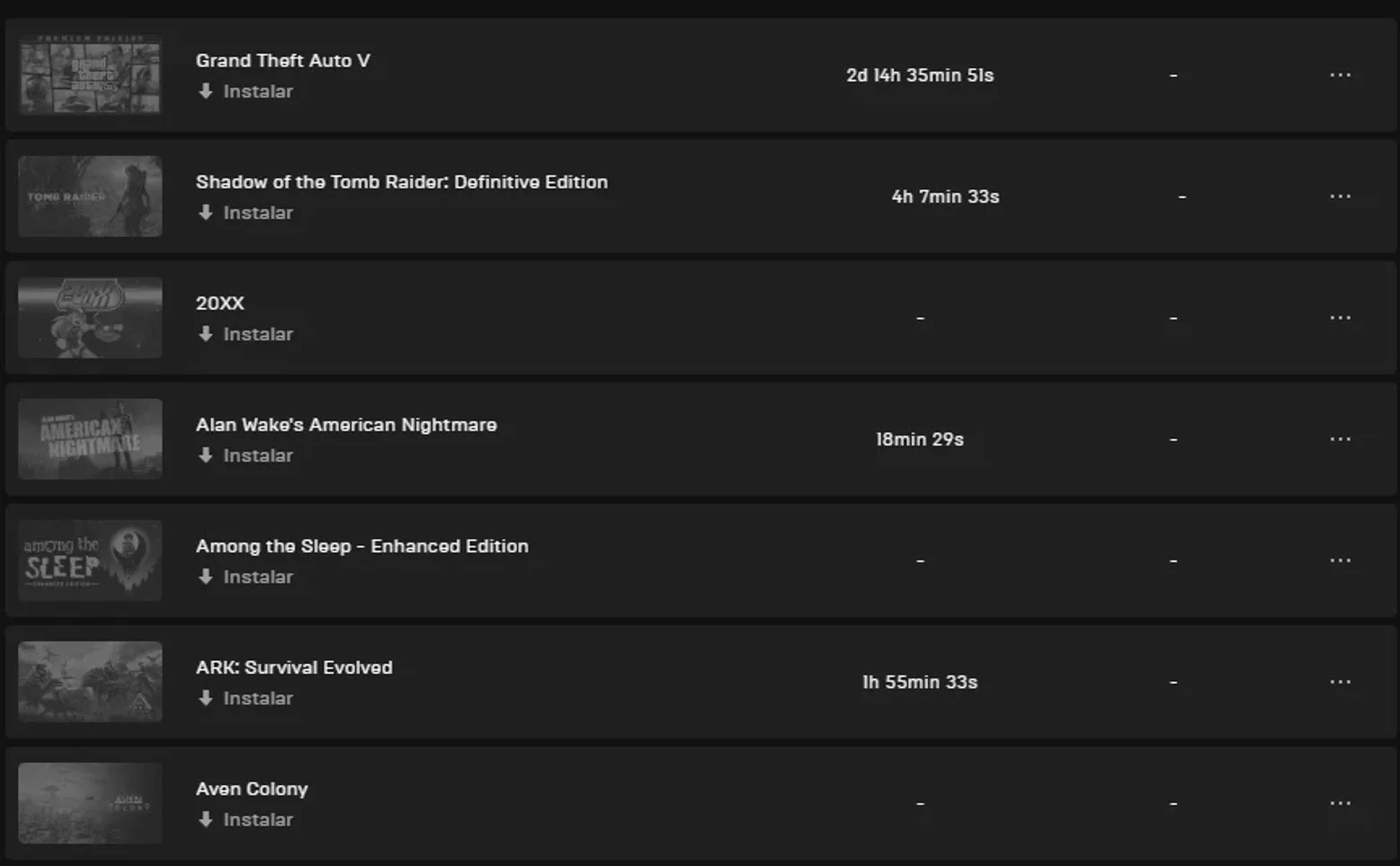Open the Aven Colony title link

252,789
